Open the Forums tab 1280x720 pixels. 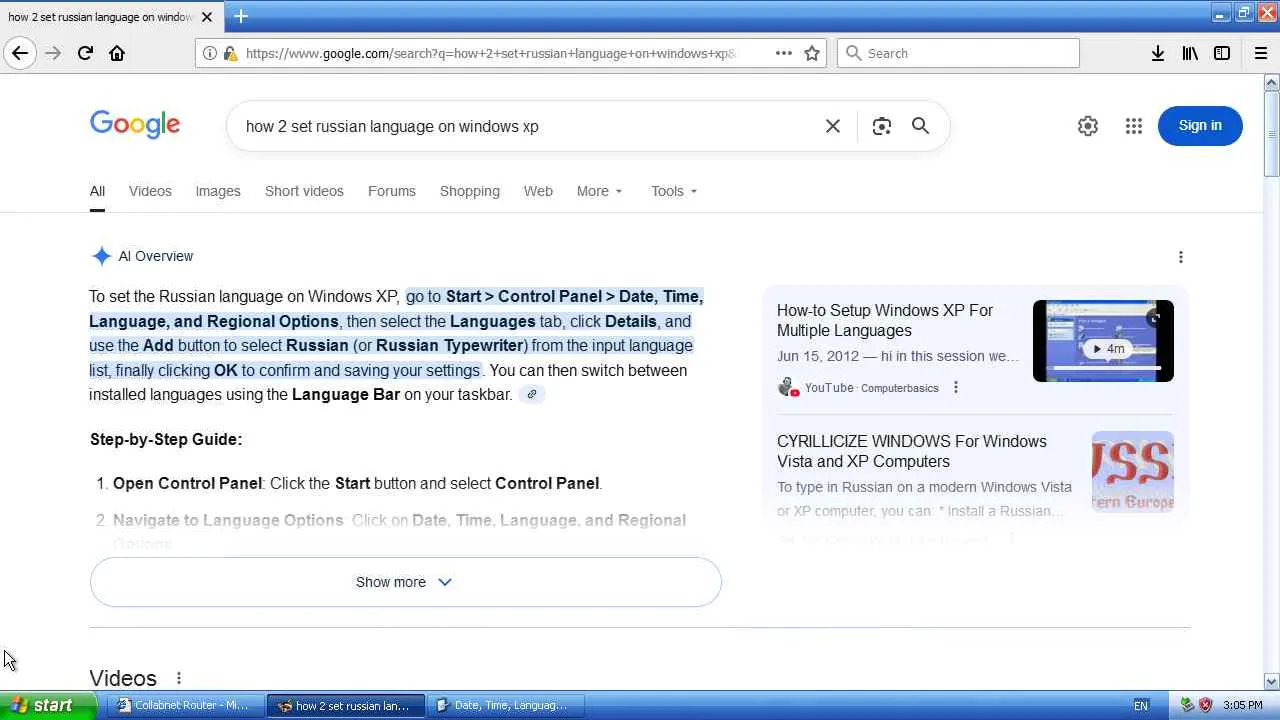click(x=392, y=191)
